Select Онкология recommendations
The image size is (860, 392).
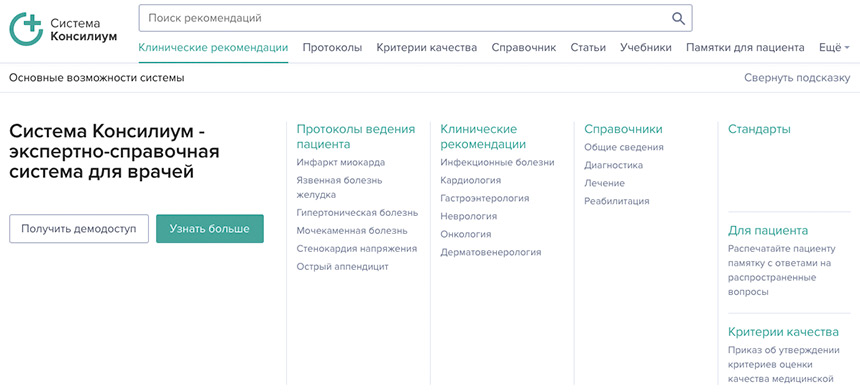click(466, 234)
